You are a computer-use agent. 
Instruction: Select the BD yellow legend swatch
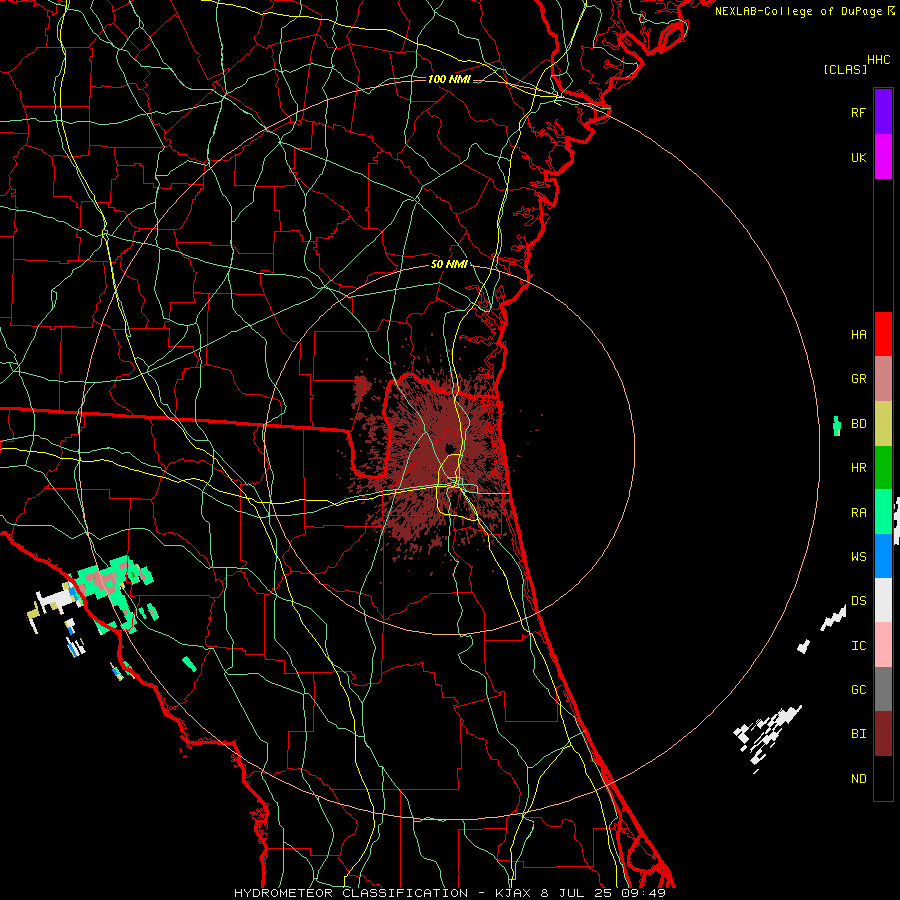coord(883,424)
